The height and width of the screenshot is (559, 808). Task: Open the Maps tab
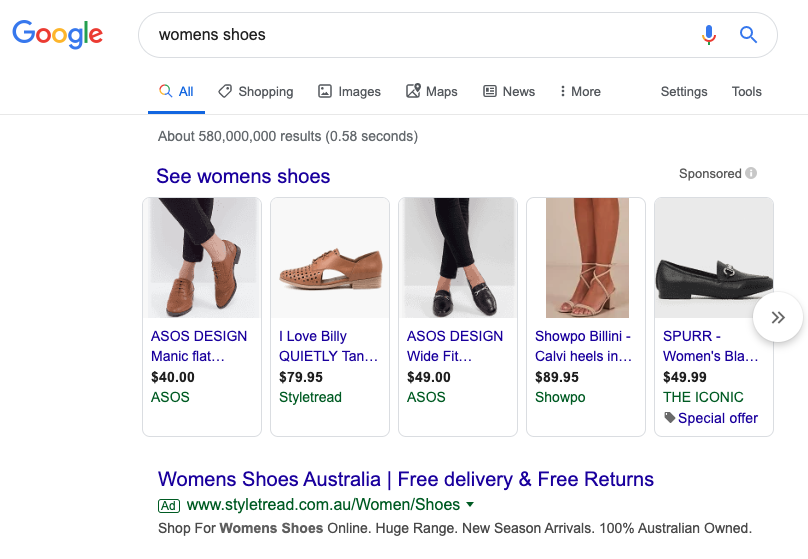tap(432, 92)
